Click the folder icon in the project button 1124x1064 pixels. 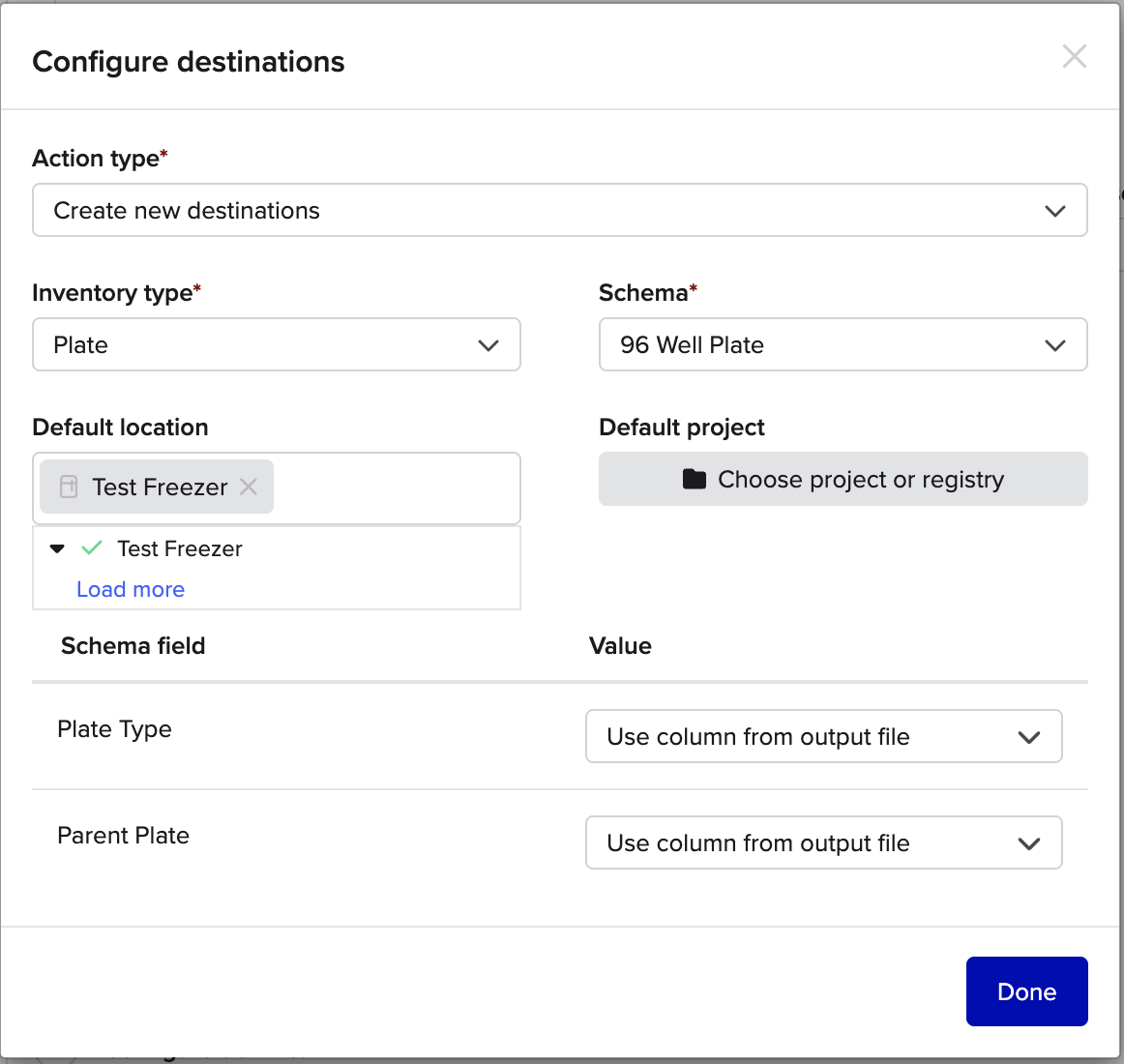pyautogui.click(x=694, y=479)
